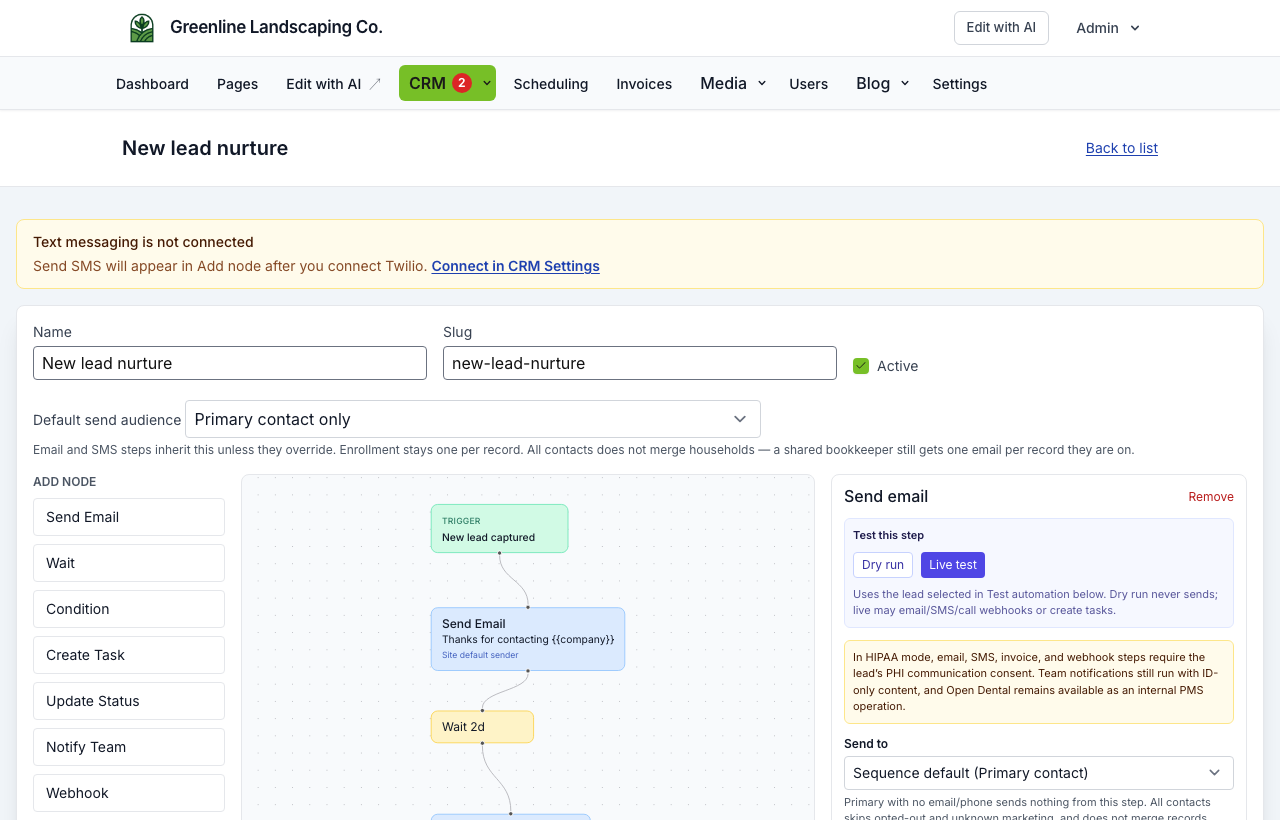The image size is (1280, 820).
Task: Open Scheduling in the nav bar
Action: [551, 84]
